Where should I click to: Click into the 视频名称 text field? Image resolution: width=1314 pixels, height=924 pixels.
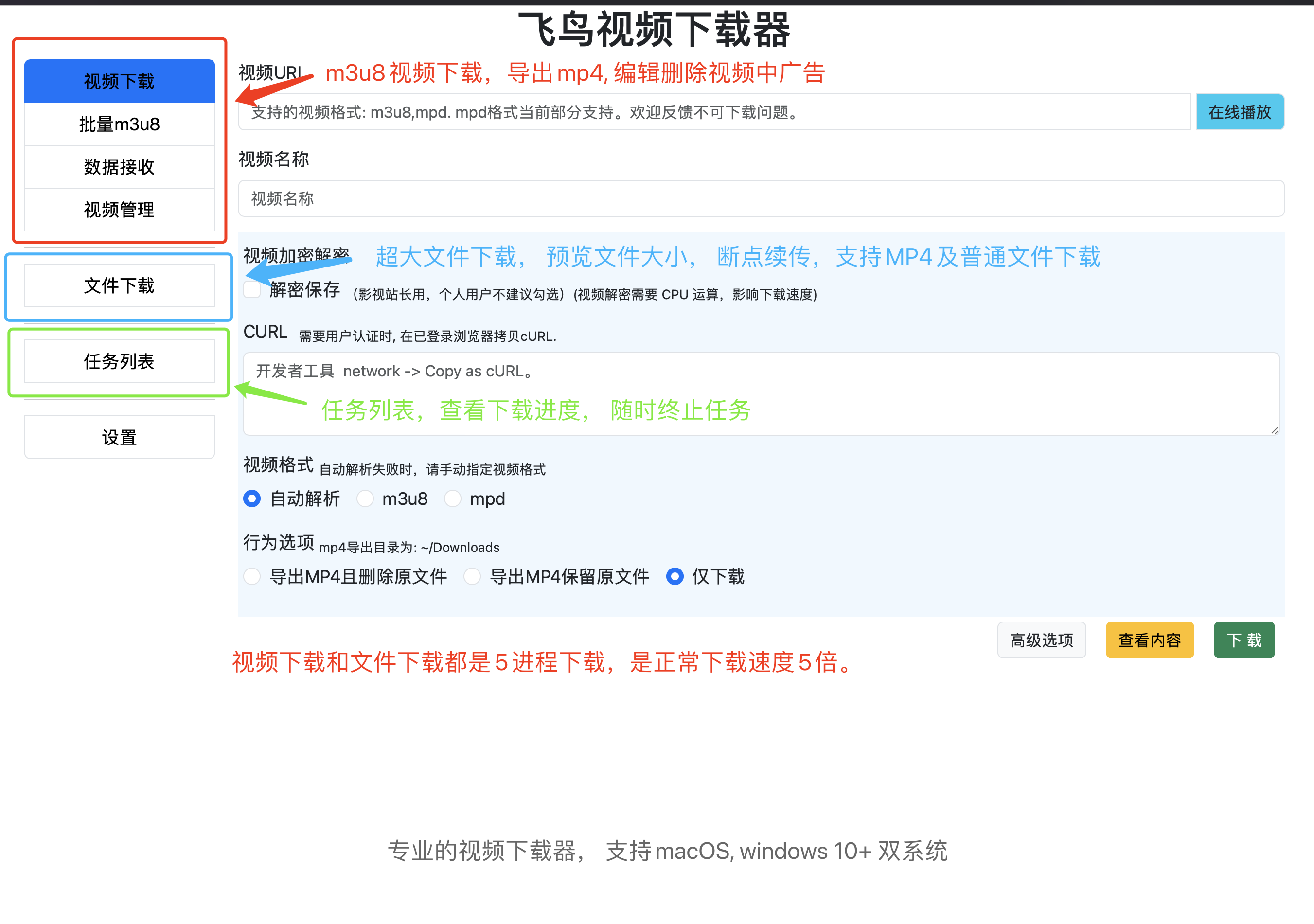point(761,198)
